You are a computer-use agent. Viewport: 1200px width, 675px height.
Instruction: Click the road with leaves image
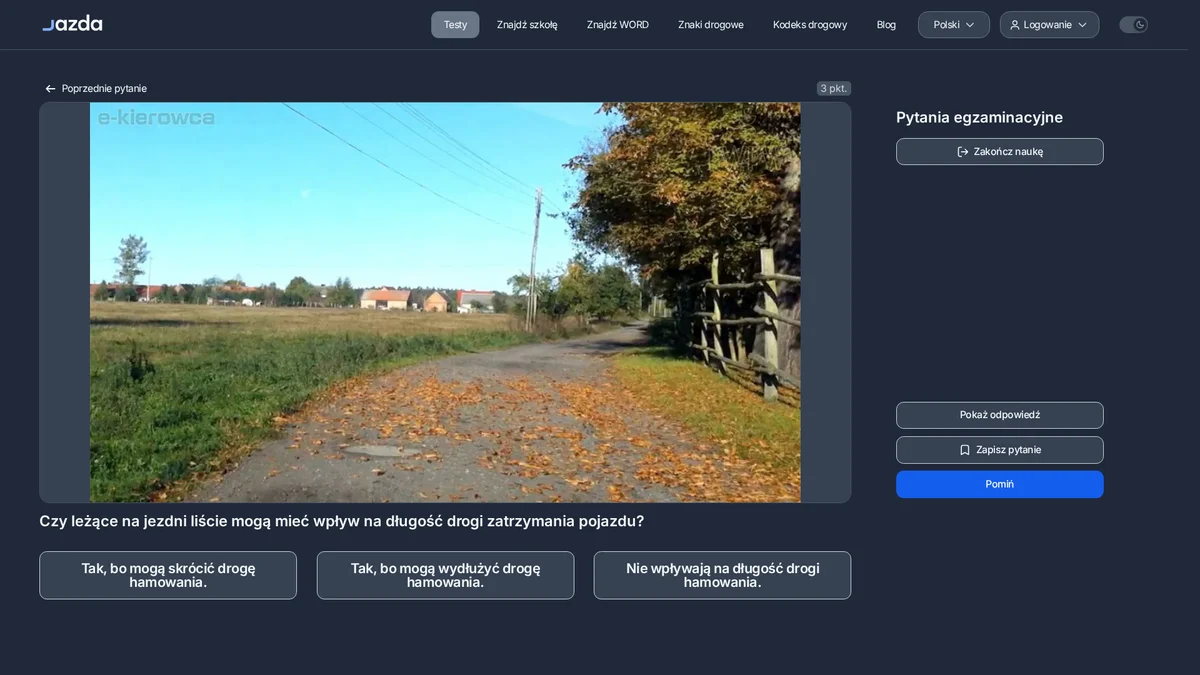[x=445, y=302]
